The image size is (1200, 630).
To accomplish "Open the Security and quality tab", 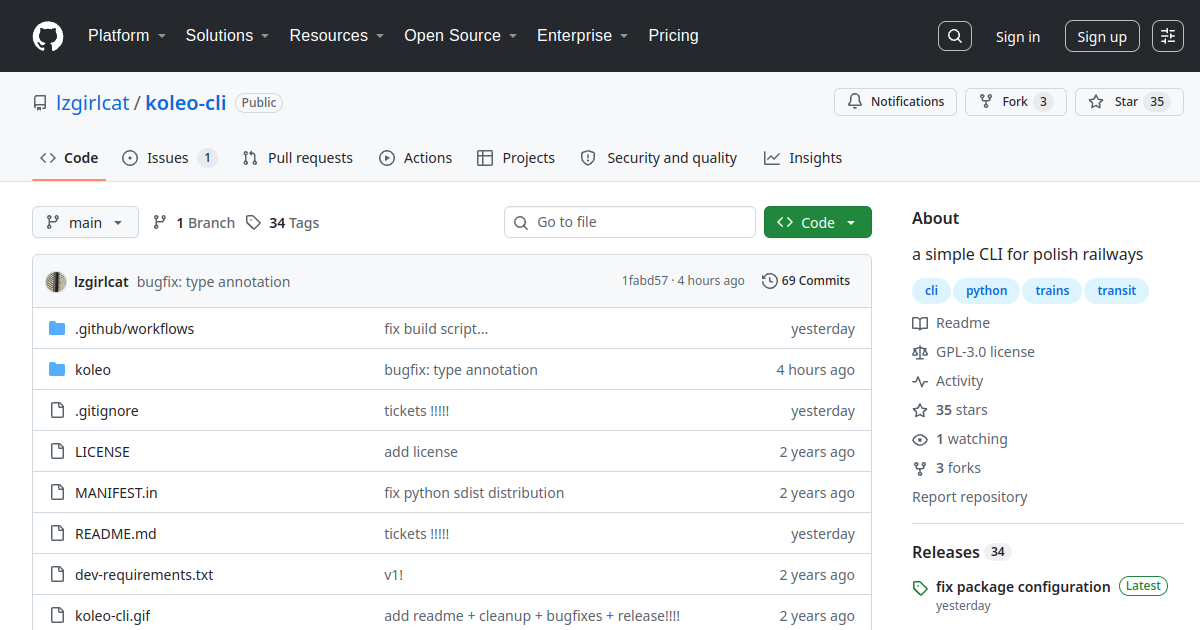I will (x=659, y=158).
